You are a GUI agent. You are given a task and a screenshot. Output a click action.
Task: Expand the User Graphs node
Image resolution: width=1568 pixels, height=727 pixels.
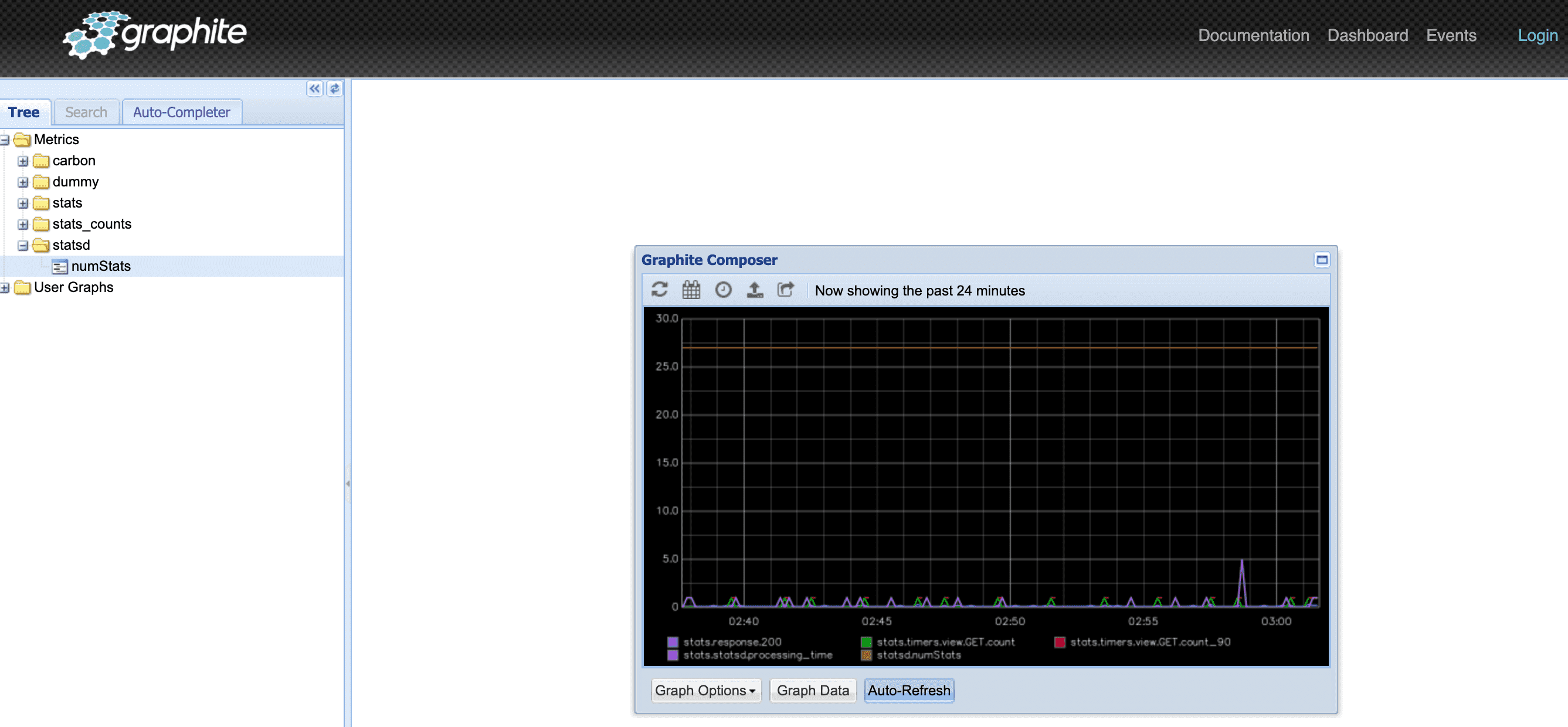4,288
